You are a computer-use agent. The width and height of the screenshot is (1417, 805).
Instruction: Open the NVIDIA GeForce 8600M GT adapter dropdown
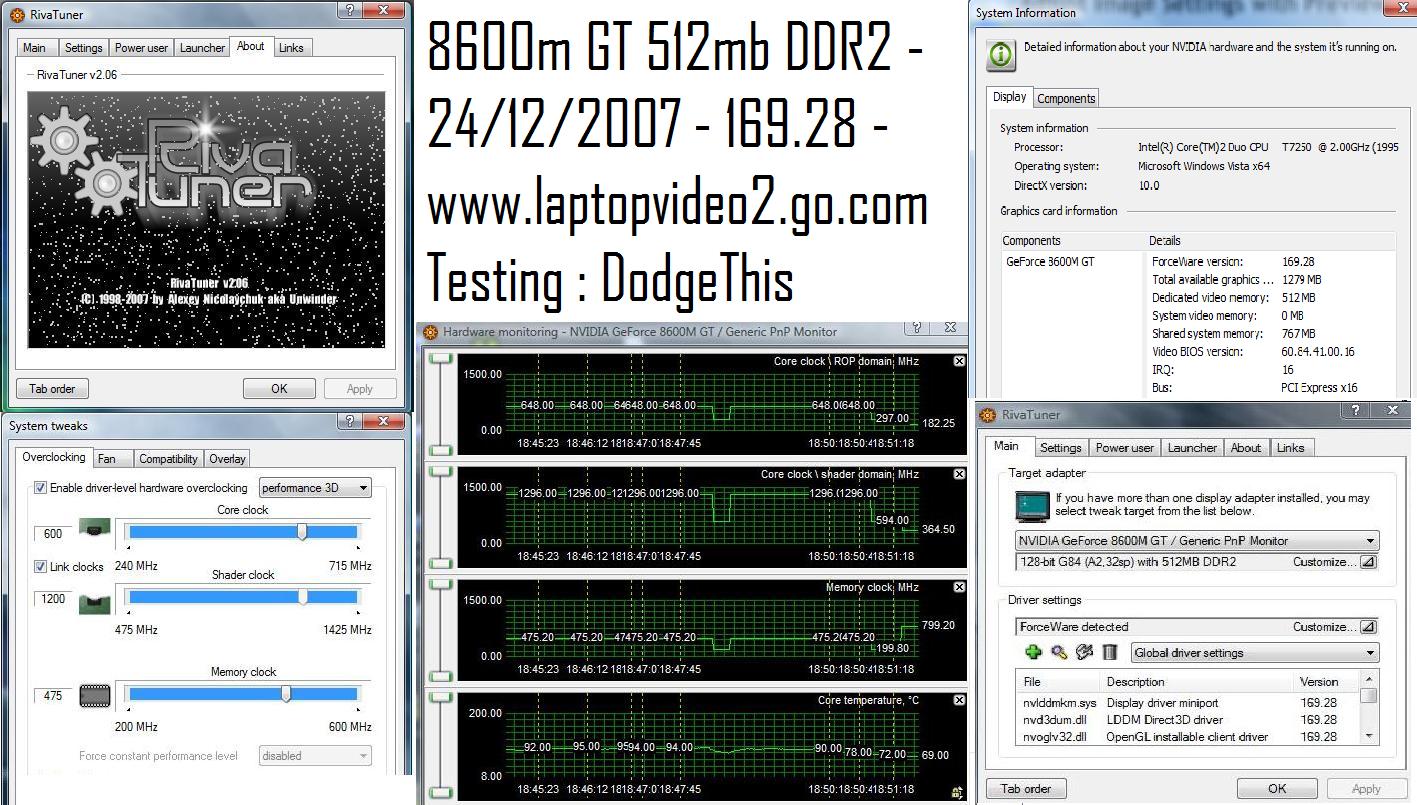[1197, 540]
